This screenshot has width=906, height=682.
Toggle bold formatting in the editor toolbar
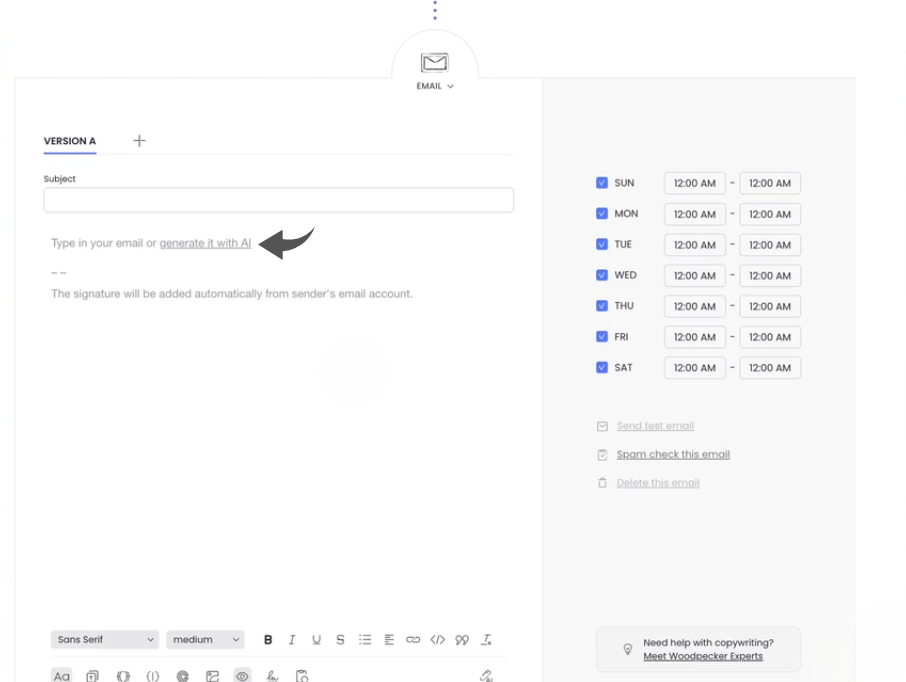[x=268, y=640]
